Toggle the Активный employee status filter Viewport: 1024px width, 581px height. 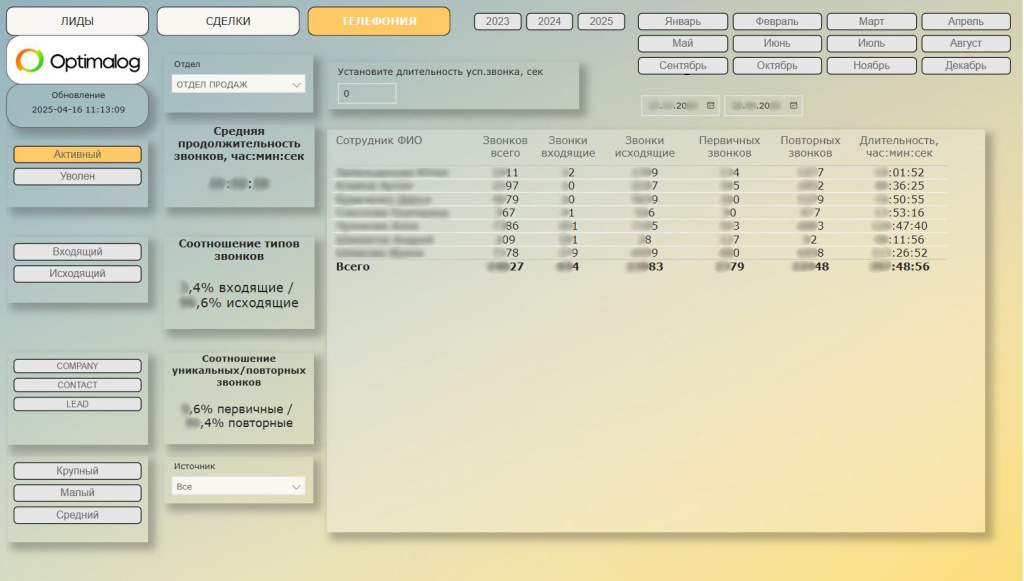coord(77,154)
